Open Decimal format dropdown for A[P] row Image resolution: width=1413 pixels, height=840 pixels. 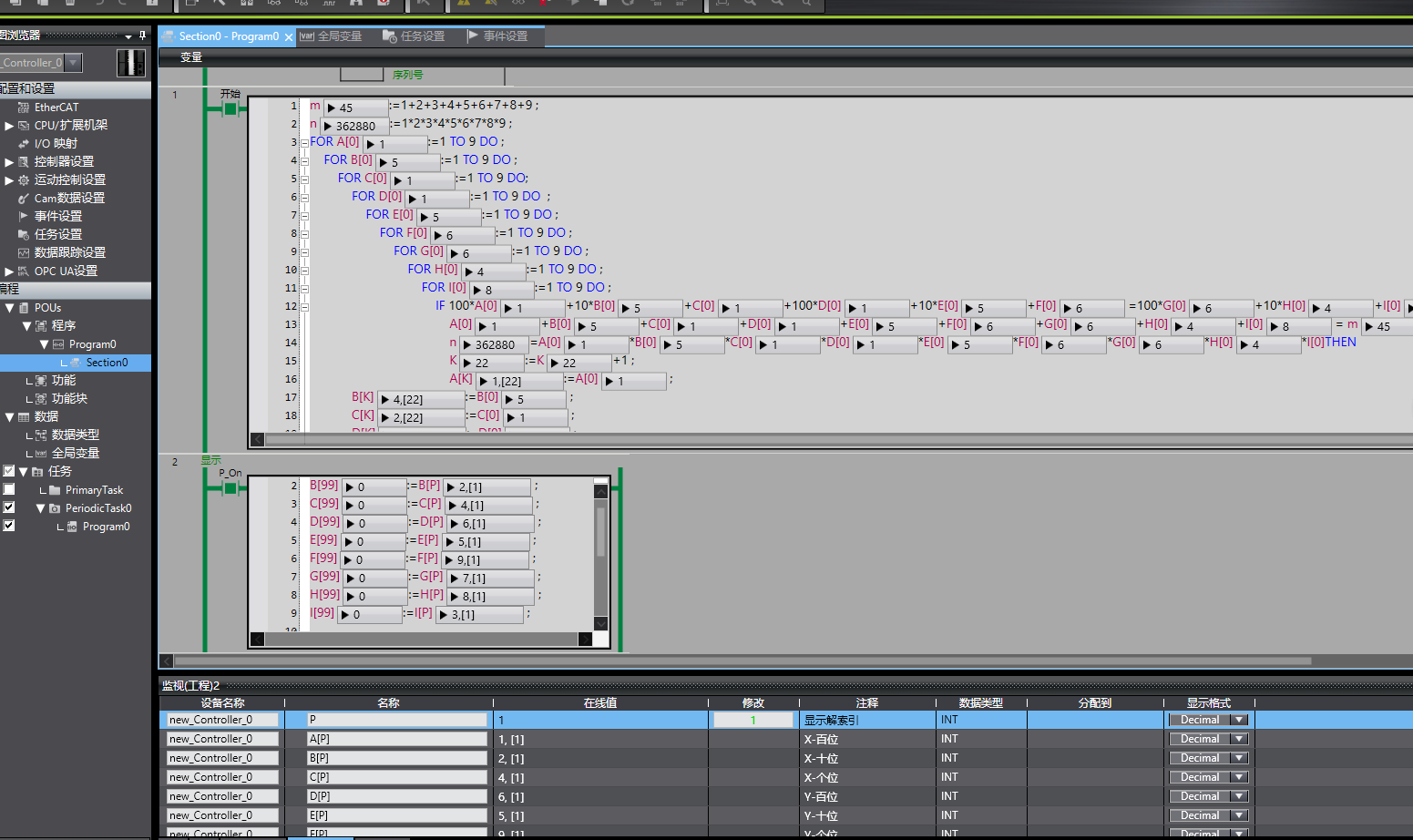[x=1239, y=739]
